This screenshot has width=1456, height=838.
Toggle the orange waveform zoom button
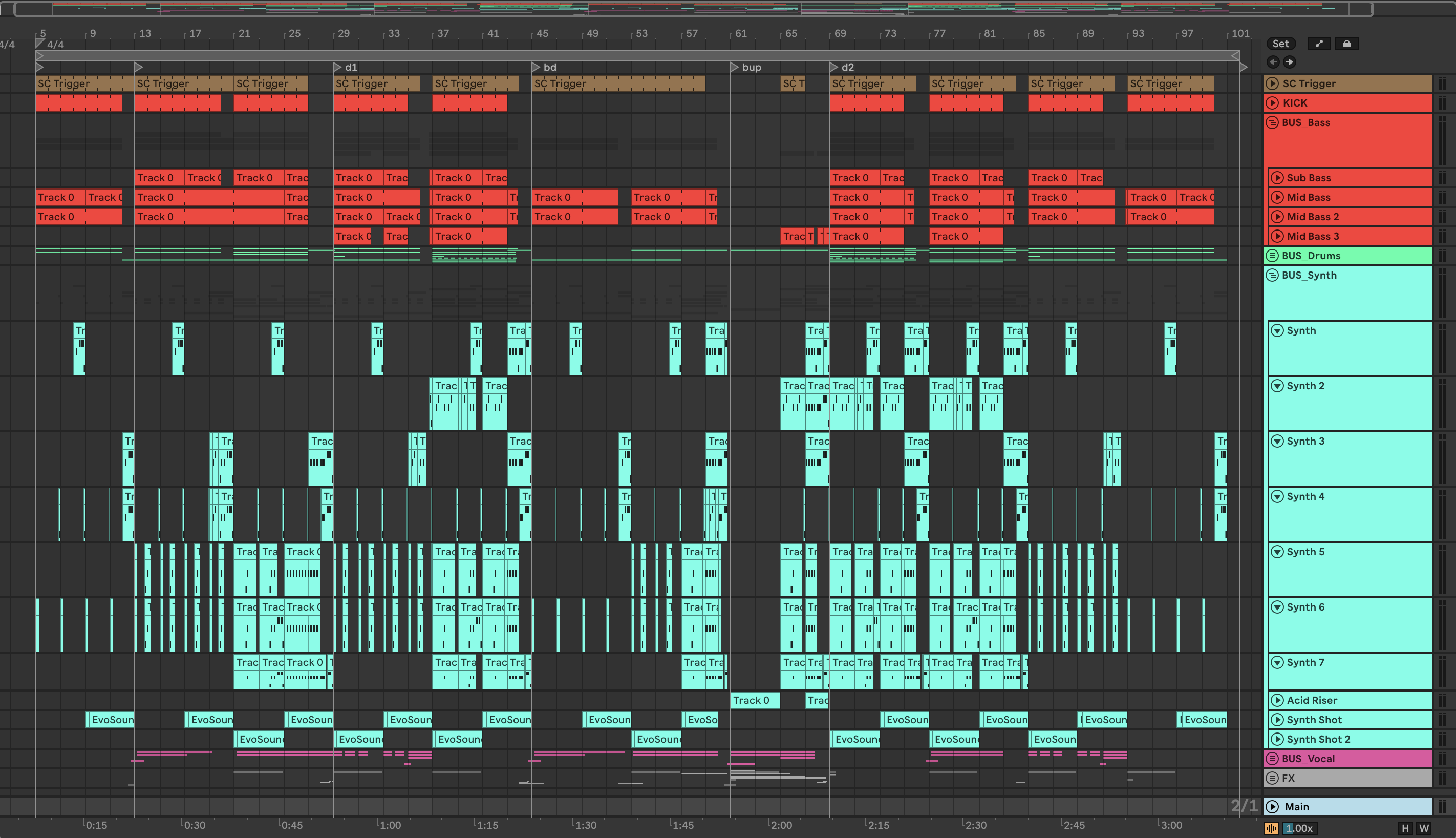[x=1271, y=828]
